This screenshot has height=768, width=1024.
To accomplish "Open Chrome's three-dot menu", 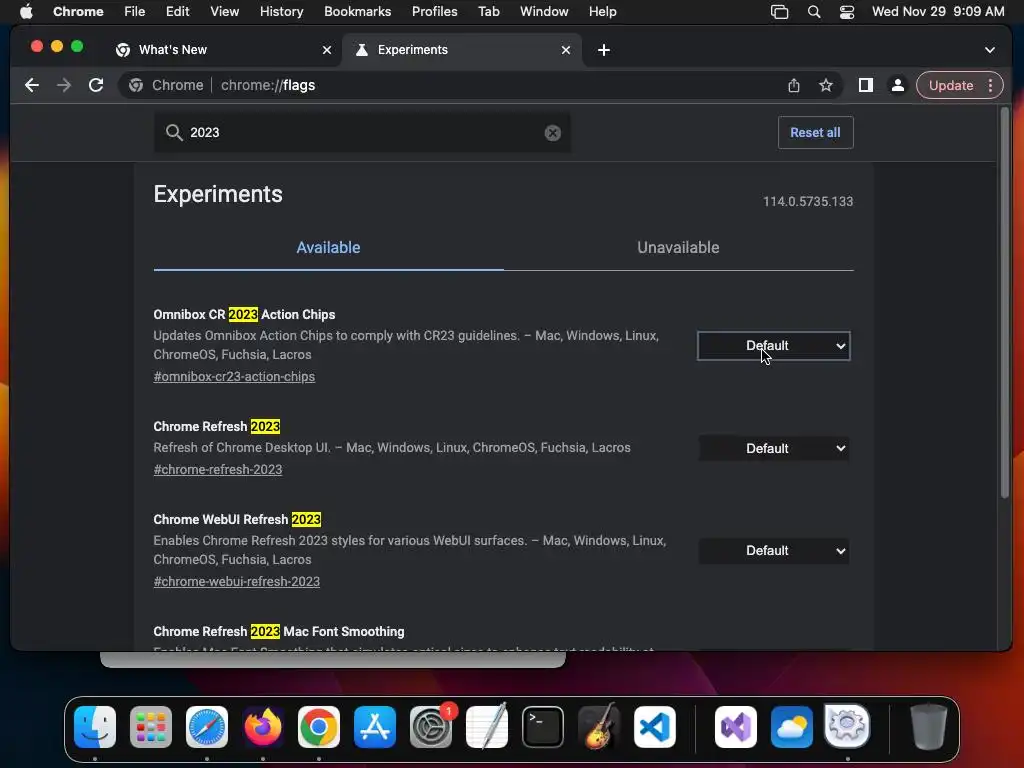I will click(x=990, y=86).
